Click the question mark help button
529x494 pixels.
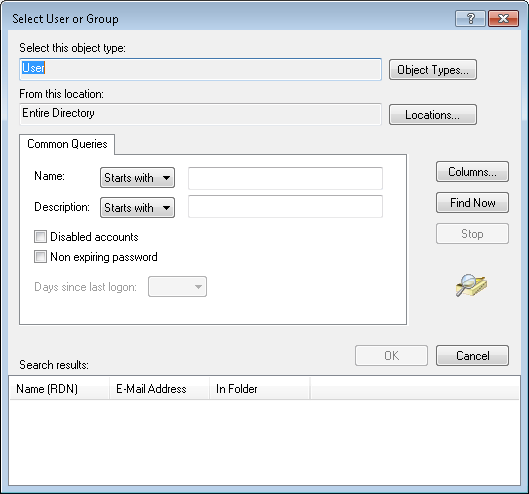click(470, 18)
